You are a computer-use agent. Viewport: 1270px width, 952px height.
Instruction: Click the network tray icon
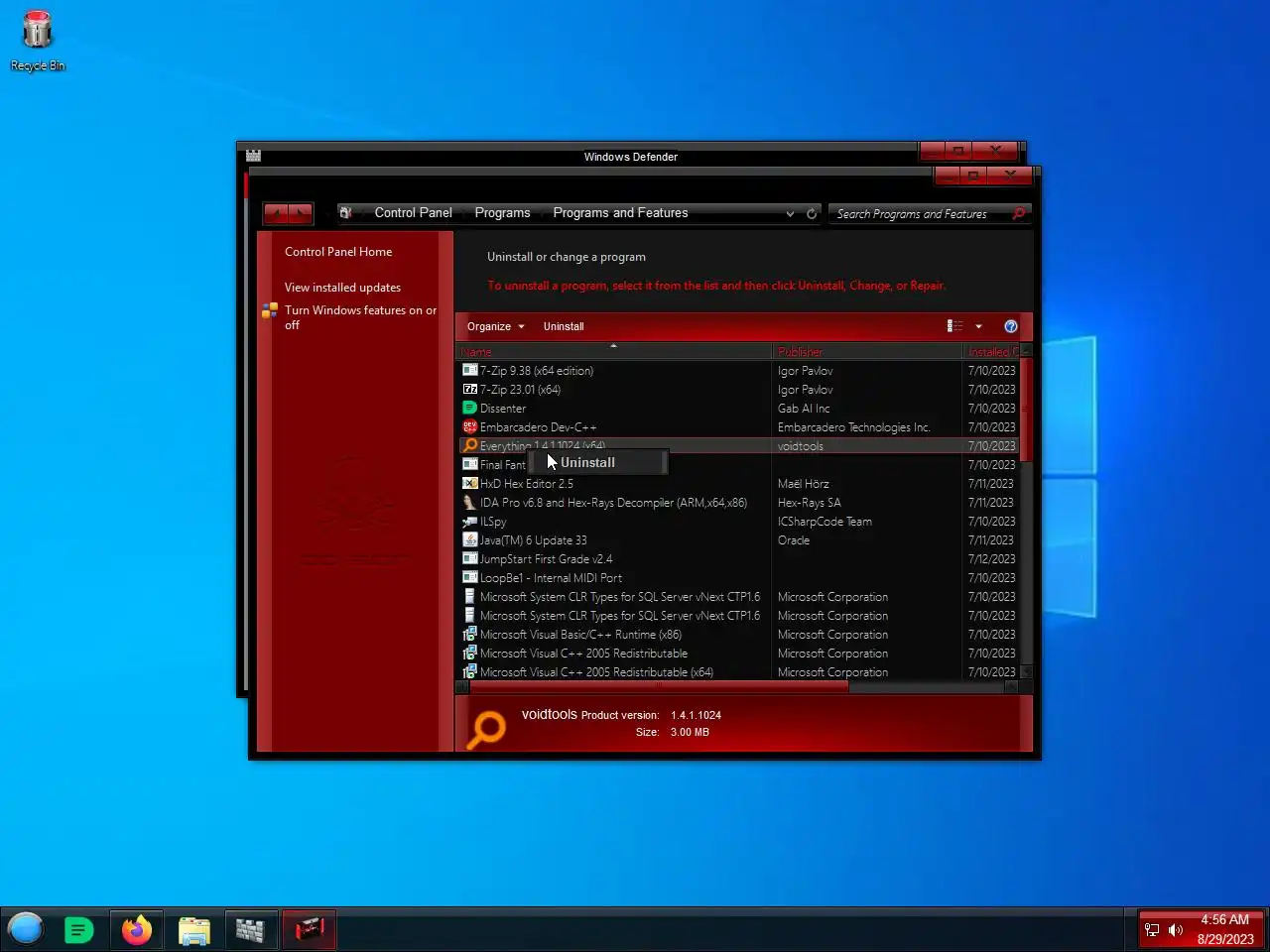coord(1152,930)
